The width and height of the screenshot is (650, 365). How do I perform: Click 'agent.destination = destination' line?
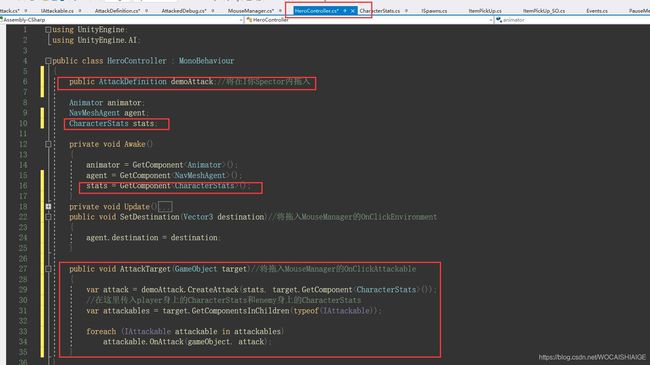click(x=153, y=238)
